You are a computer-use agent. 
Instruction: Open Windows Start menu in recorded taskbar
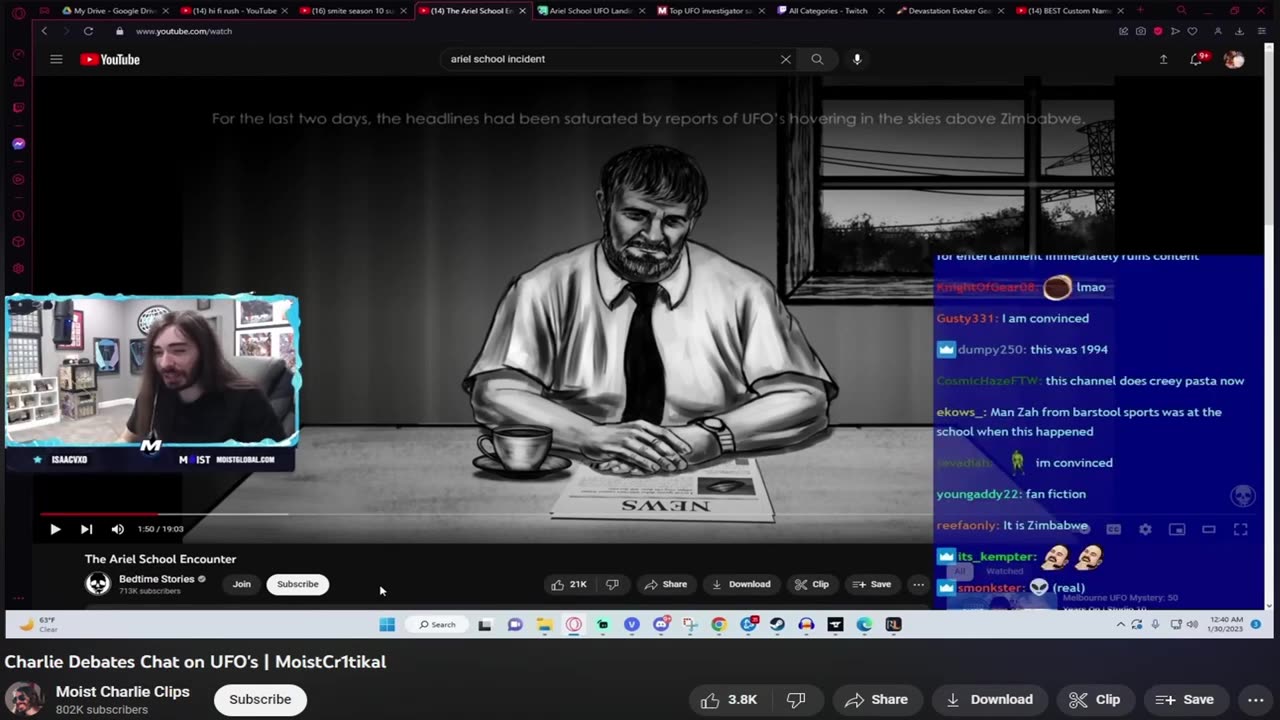click(x=387, y=625)
